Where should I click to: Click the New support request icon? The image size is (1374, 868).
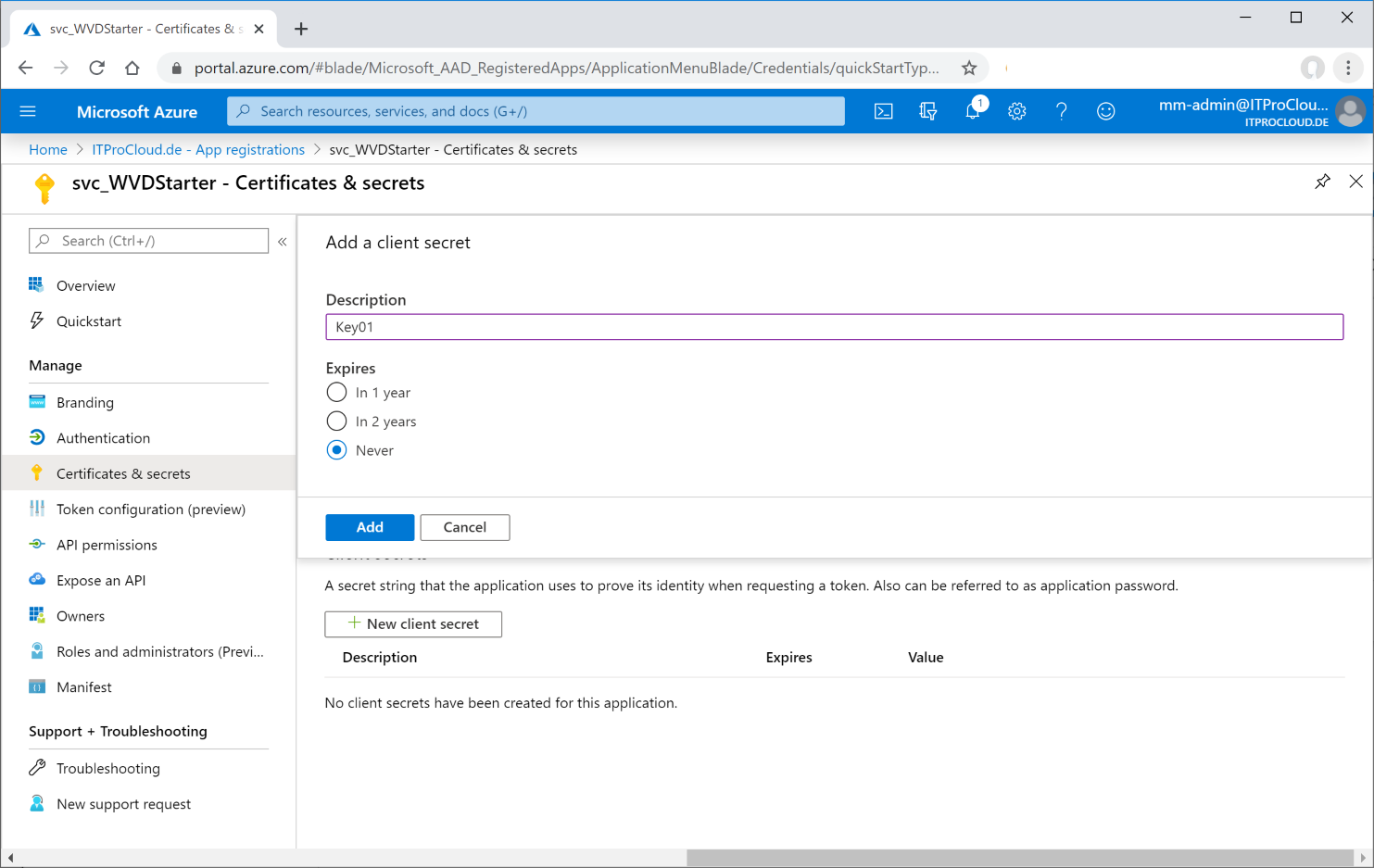click(x=37, y=803)
